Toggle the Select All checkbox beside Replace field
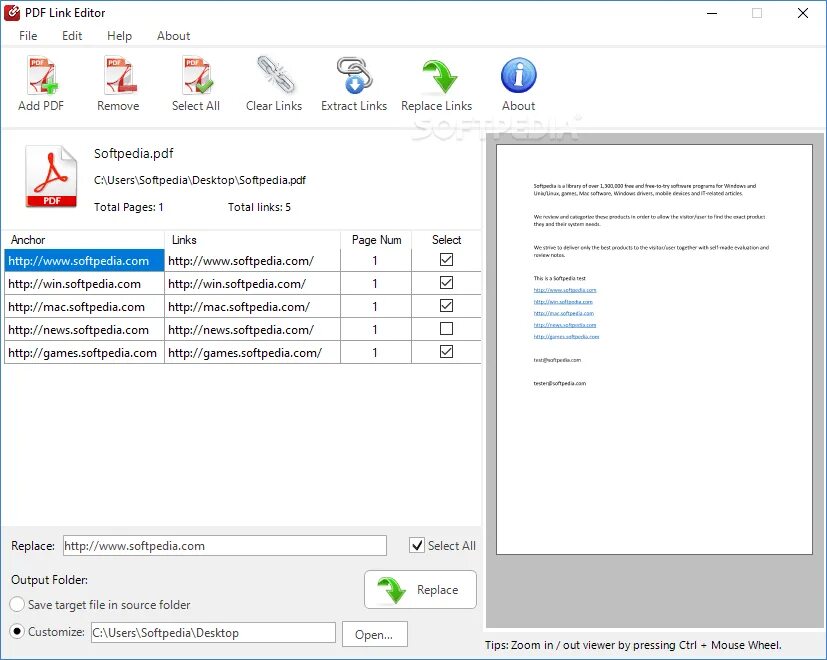 (x=417, y=545)
